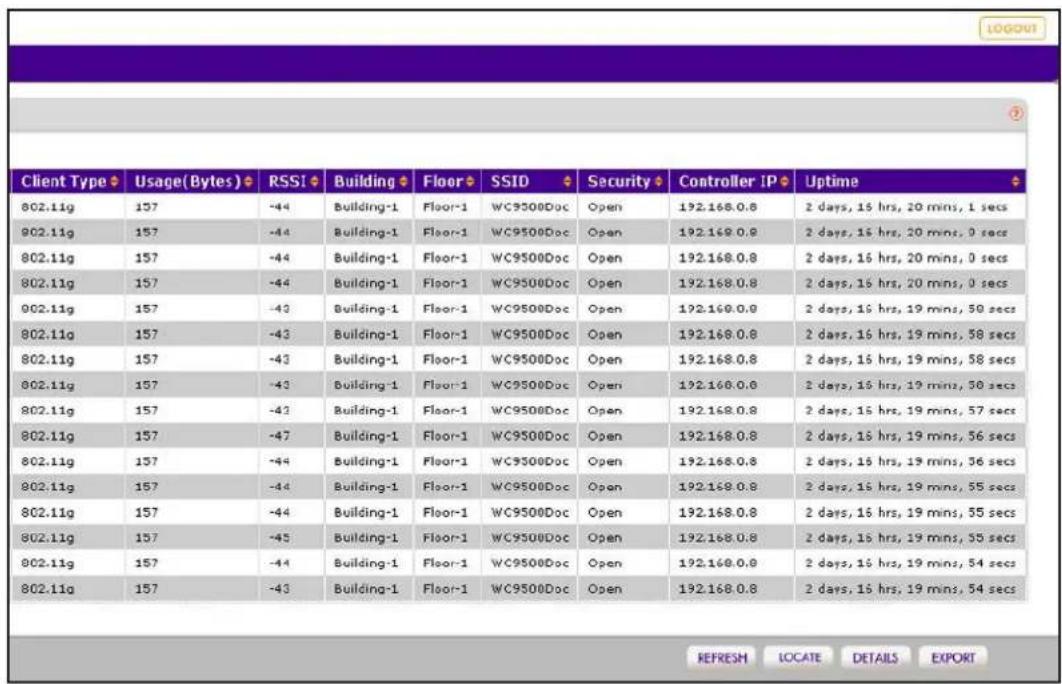The height and width of the screenshot is (684, 1062).
Task: Click the Controller IP header label
Action: [727, 181]
